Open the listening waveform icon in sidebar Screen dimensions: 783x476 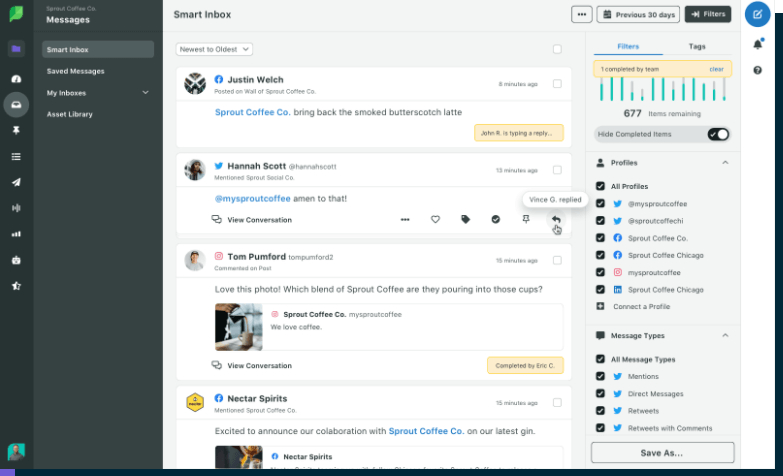pos(16,208)
